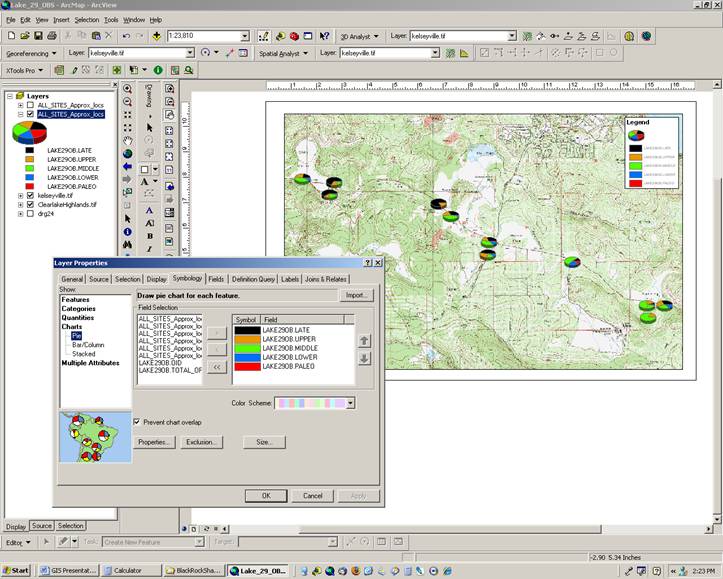The height and width of the screenshot is (579, 723).
Task: Click the red LAKE29OB.PALEO symbol swatch
Action: 248,366
